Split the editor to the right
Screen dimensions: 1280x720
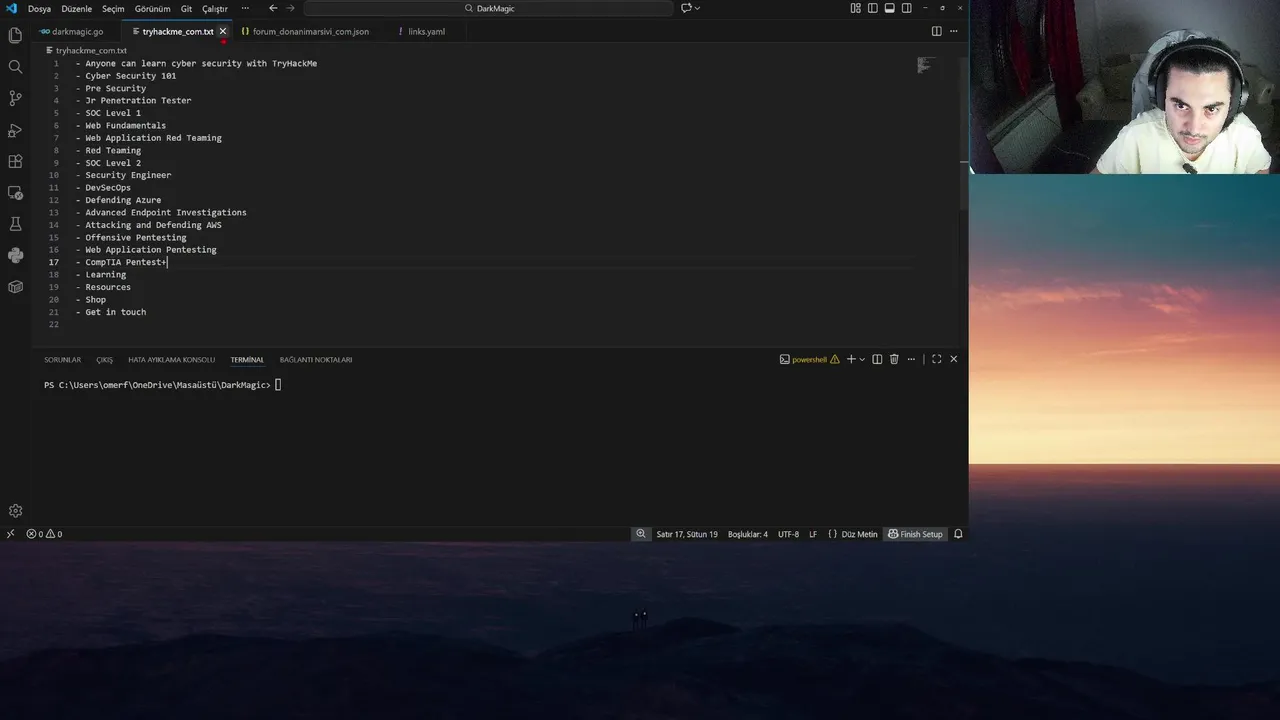click(x=937, y=31)
